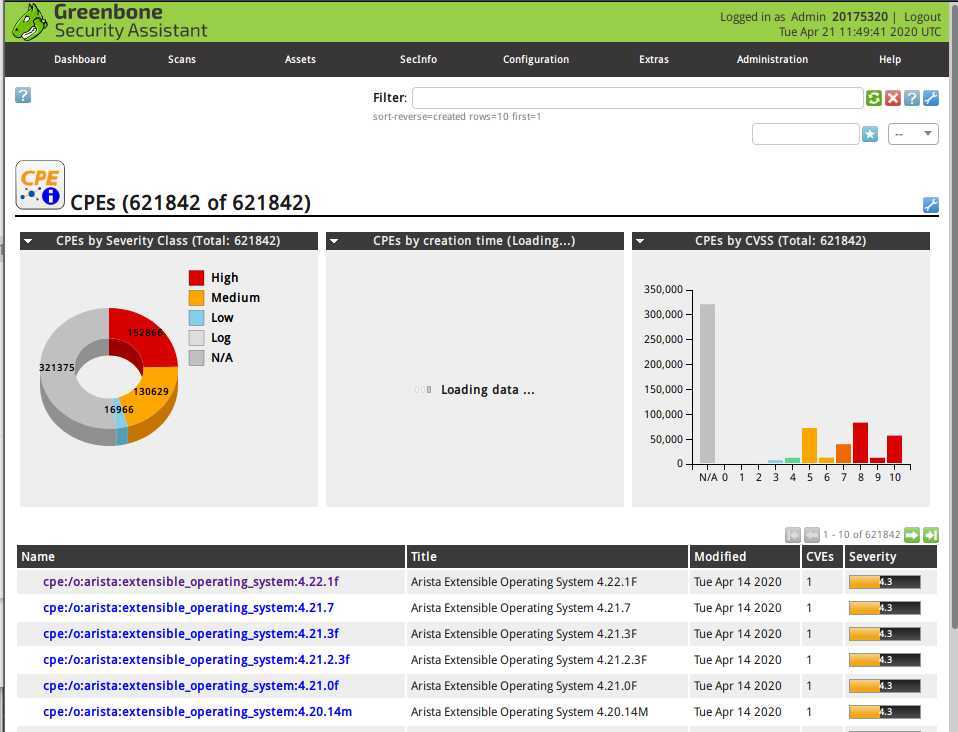Open CPE arista extensible_operating_system:4.21.7 link
This screenshot has height=732, width=958.
click(x=188, y=608)
